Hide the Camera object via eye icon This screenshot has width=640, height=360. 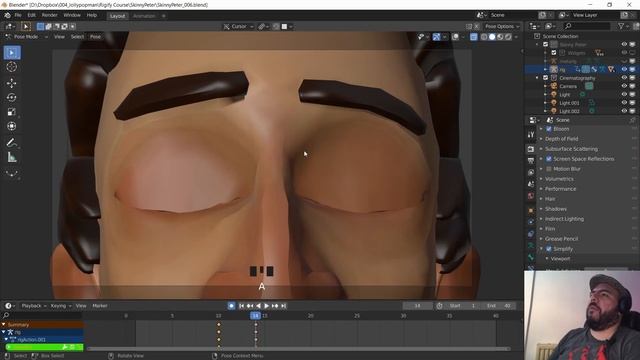624,86
